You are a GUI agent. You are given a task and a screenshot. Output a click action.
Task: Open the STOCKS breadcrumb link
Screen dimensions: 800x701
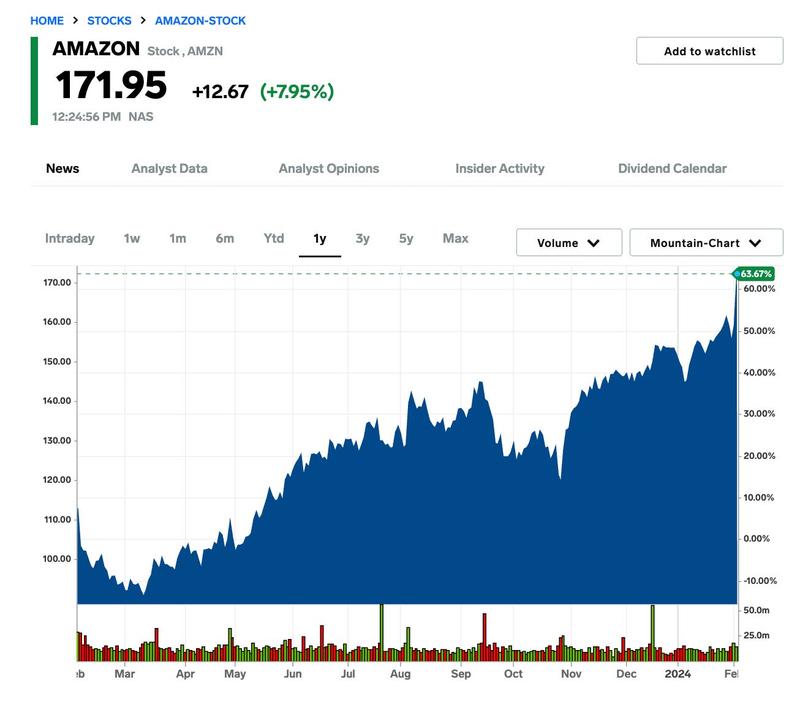[109, 21]
